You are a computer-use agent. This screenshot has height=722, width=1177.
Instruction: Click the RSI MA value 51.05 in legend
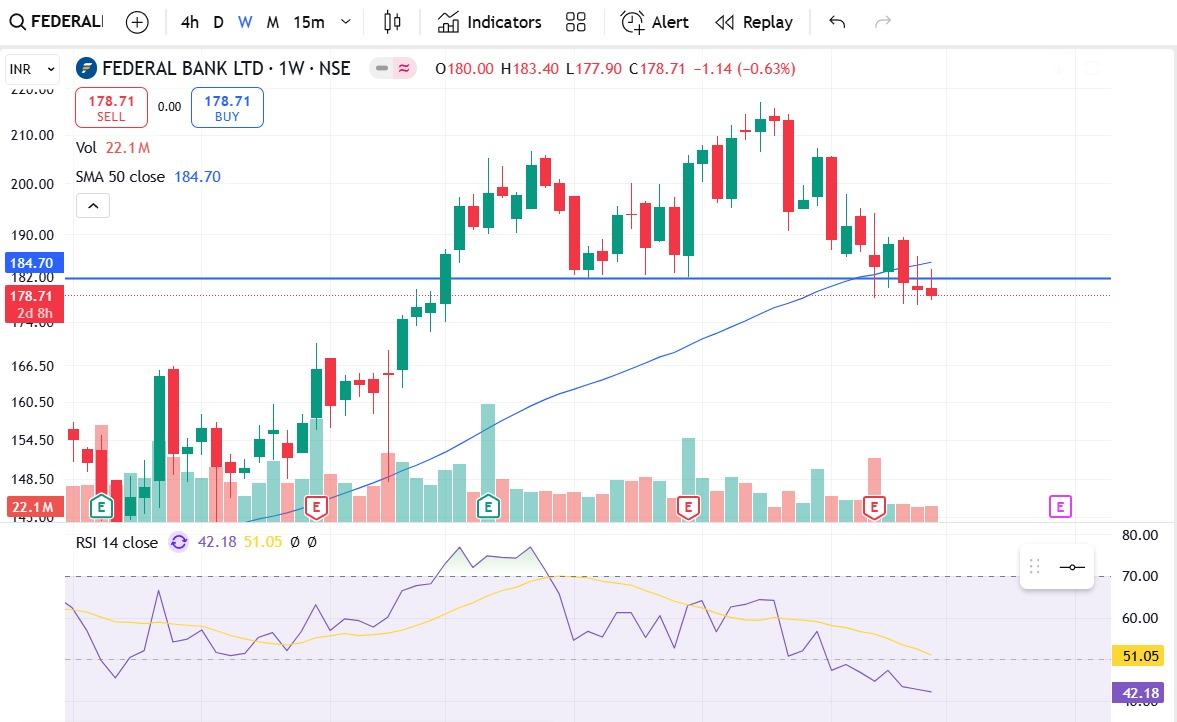click(x=263, y=542)
